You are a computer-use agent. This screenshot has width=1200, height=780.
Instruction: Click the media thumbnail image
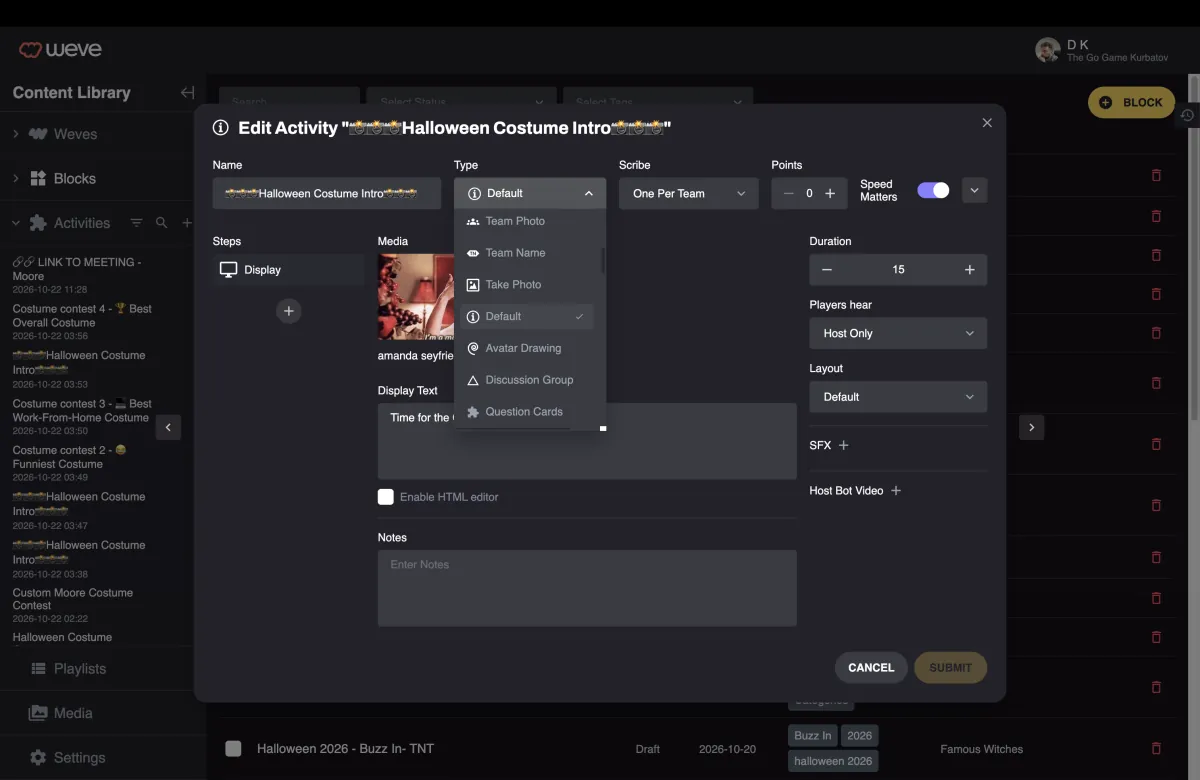point(416,297)
